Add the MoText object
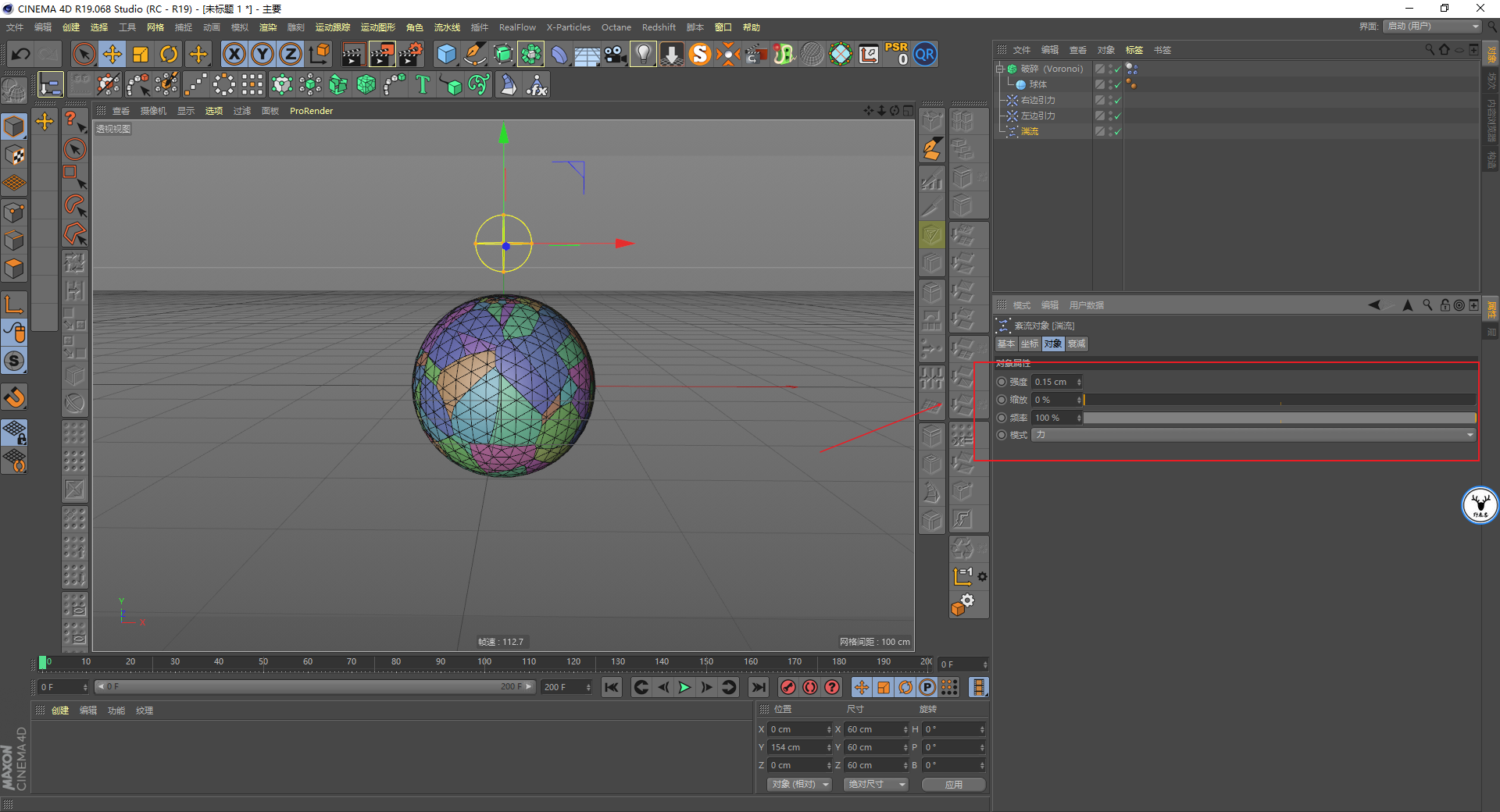This screenshot has height=812, width=1500. 423,84
